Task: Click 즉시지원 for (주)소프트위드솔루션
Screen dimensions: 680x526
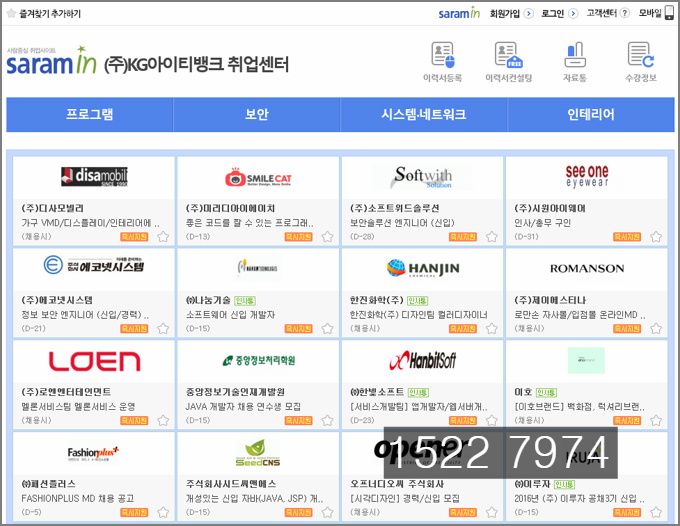Action: coord(463,237)
